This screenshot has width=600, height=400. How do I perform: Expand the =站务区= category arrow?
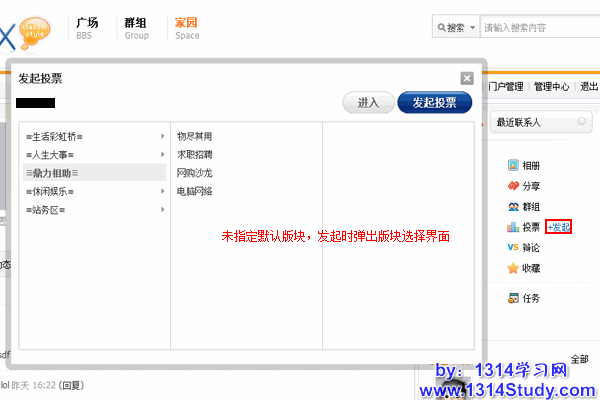162,210
